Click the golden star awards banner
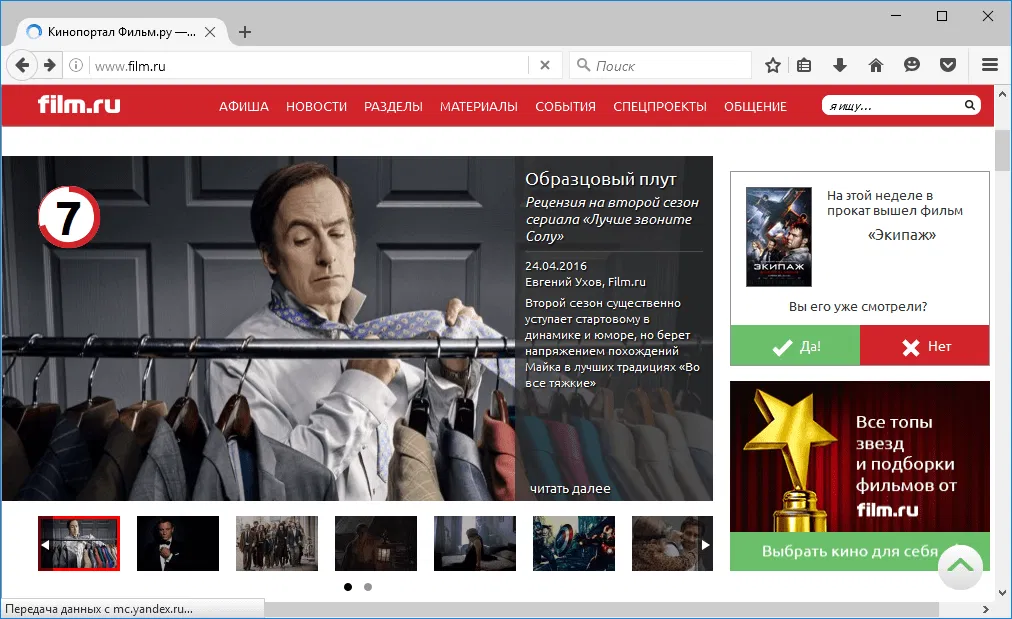The width and height of the screenshot is (1012, 619). [860, 456]
